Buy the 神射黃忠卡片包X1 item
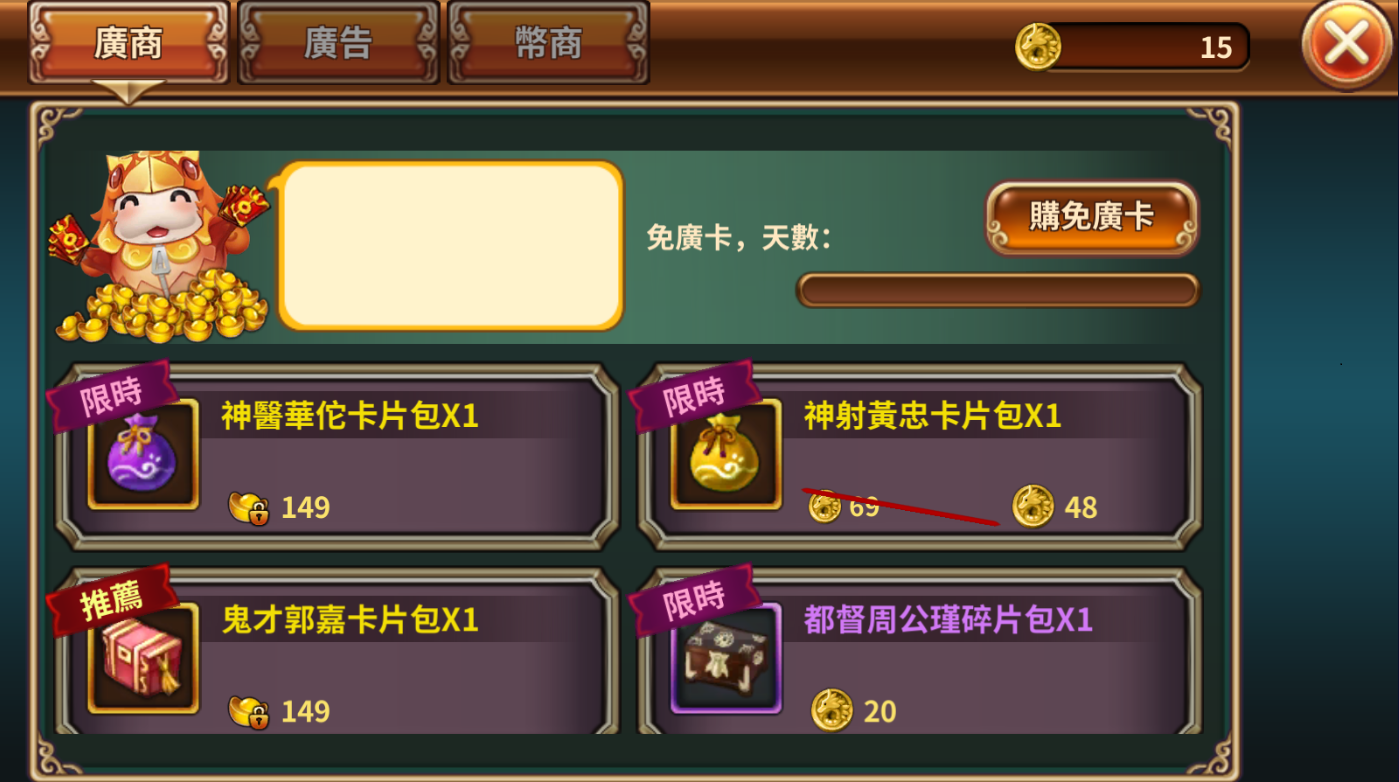 [x=919, y=456]
